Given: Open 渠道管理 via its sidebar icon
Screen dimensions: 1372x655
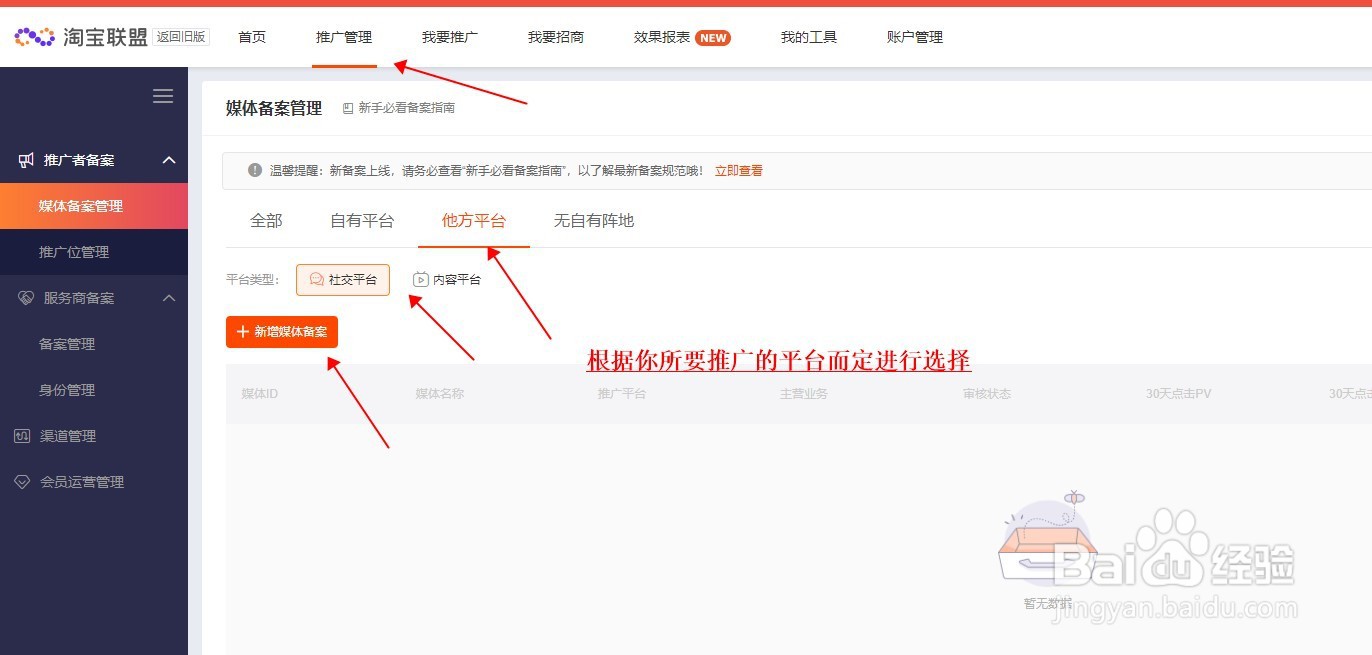Looking at the screenshot, I should [22, 436].
